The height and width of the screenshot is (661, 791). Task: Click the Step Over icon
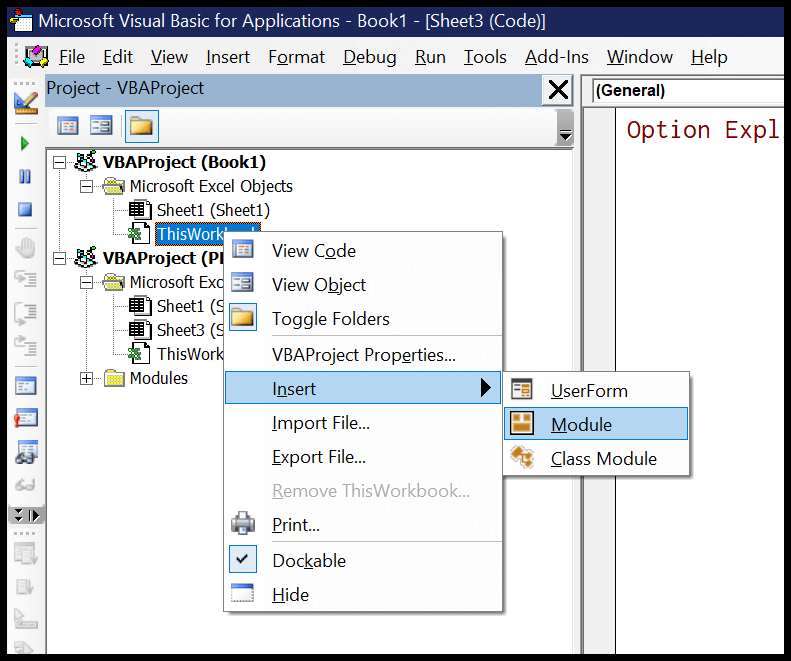click(x=25, y=313)
